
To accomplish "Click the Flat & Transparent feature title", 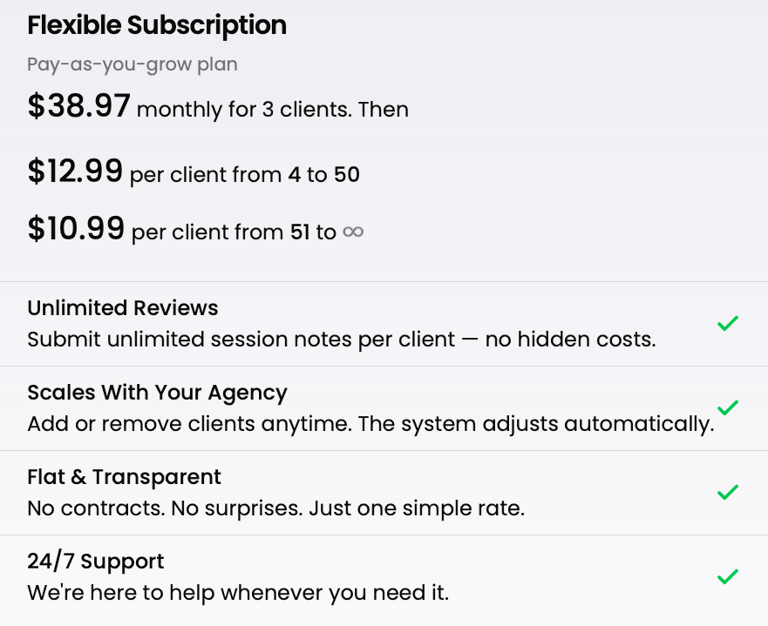I will coord(124,477).
